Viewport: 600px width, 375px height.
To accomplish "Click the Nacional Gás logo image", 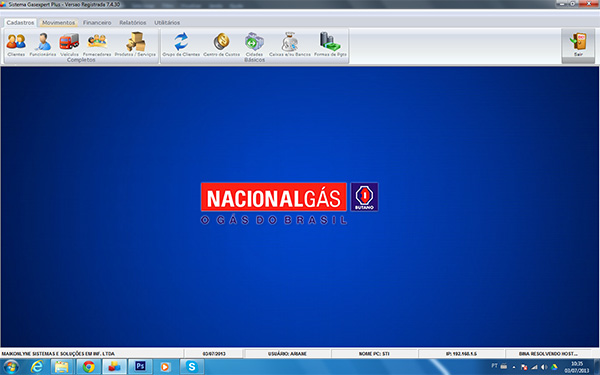I will tap(274, 197).
